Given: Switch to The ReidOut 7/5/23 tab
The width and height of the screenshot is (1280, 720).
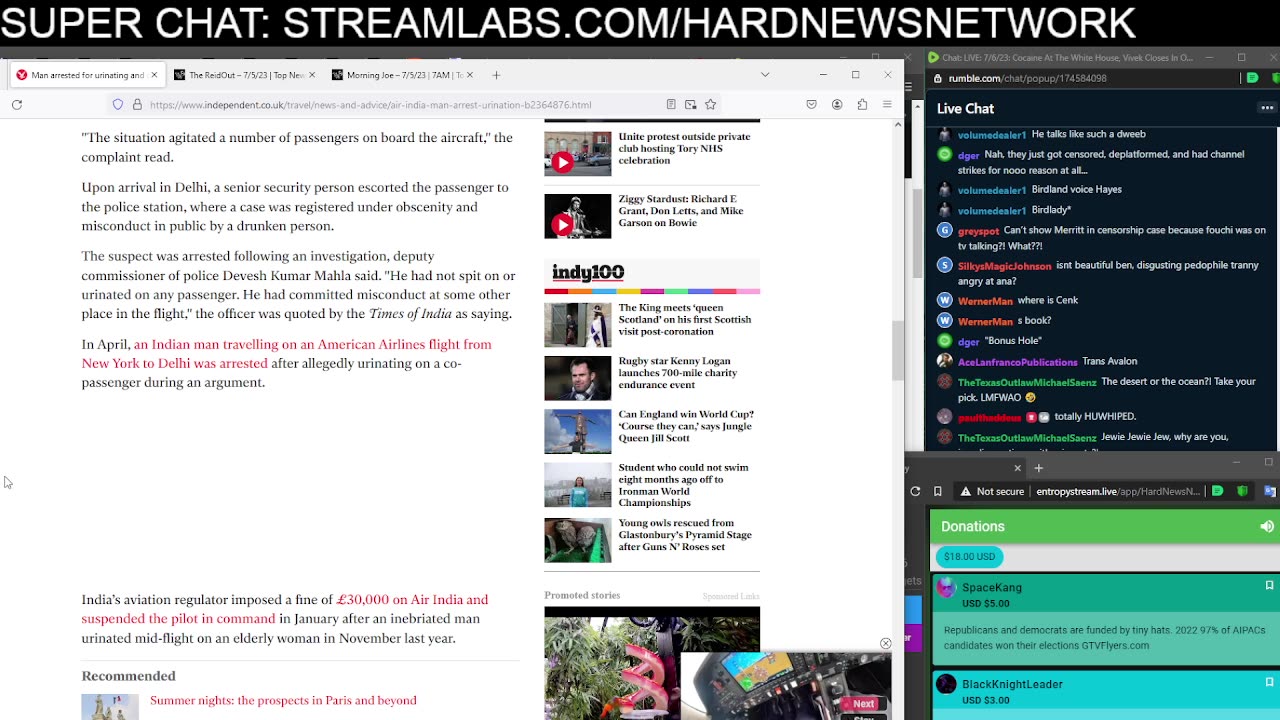Looking at the screenshot, I should click(x=246, y=75).
